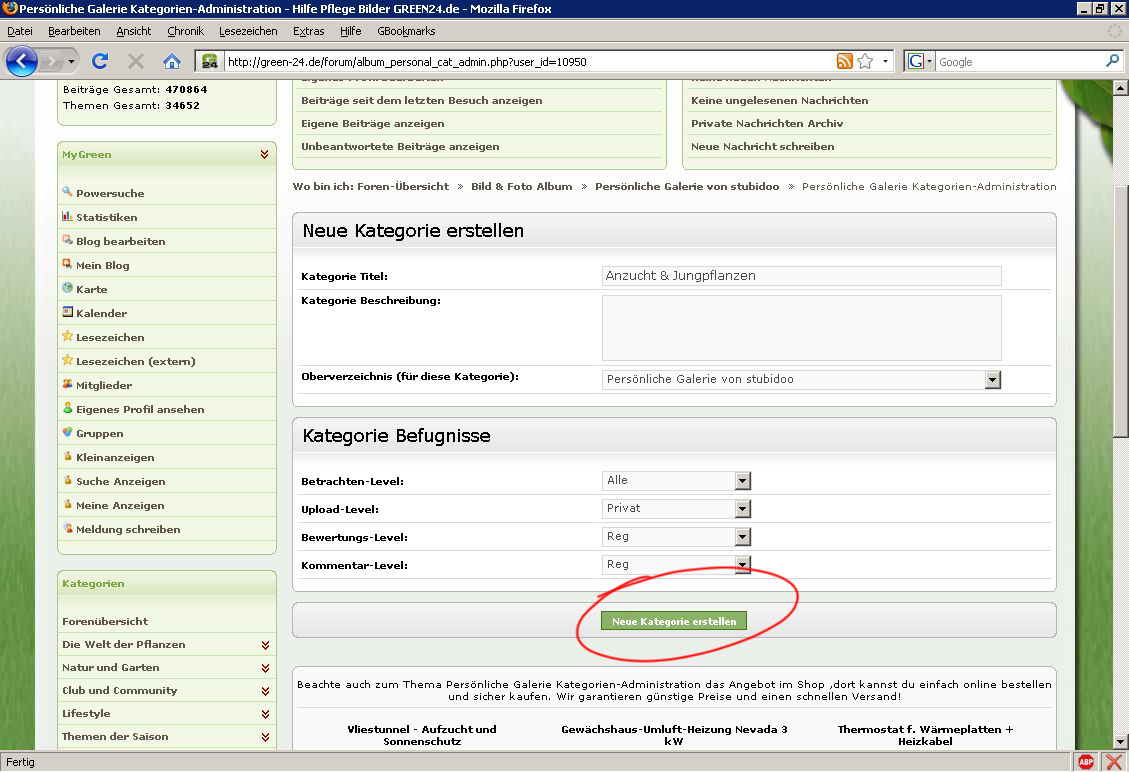Bookmark page with the star icon

tap(865, 61)
